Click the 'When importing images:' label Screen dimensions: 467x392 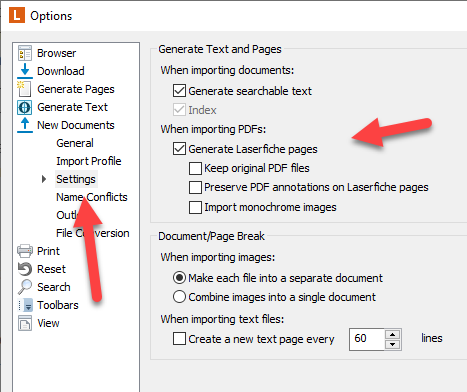point(218,257)
